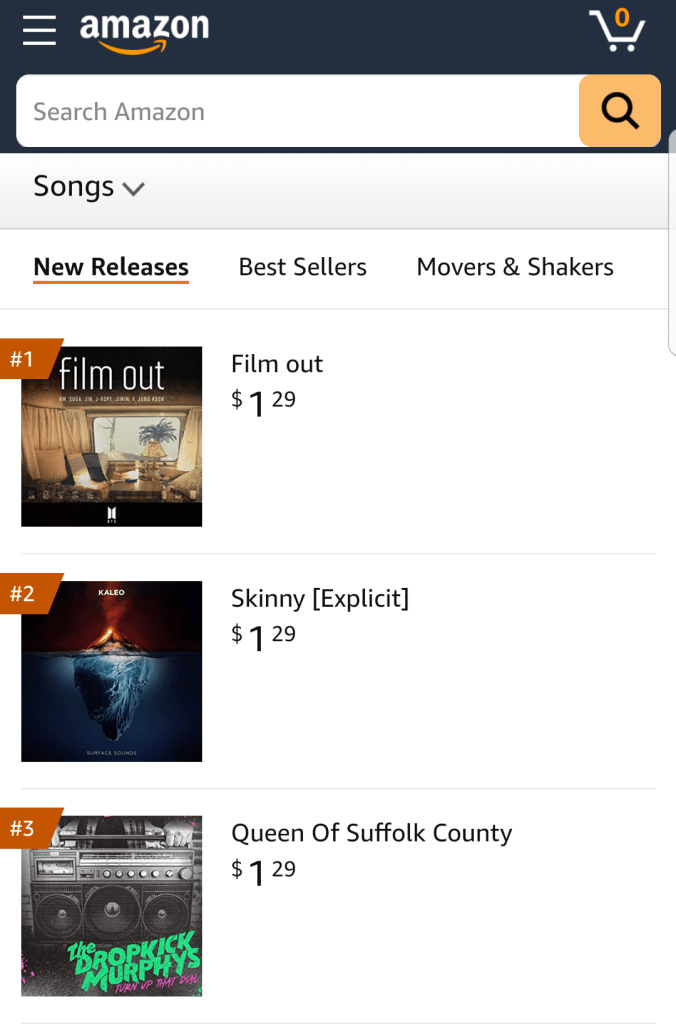Click the #3 rank badge

[24, 828]
